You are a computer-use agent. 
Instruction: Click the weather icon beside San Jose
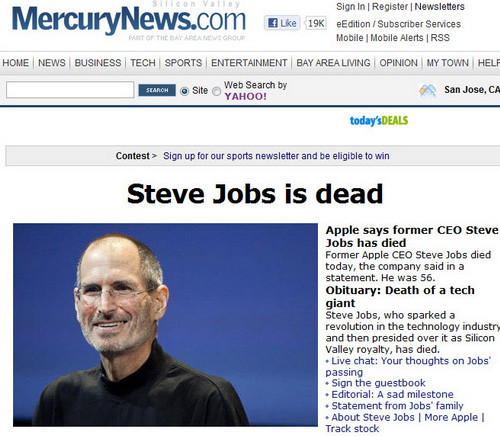click(428, 90)
